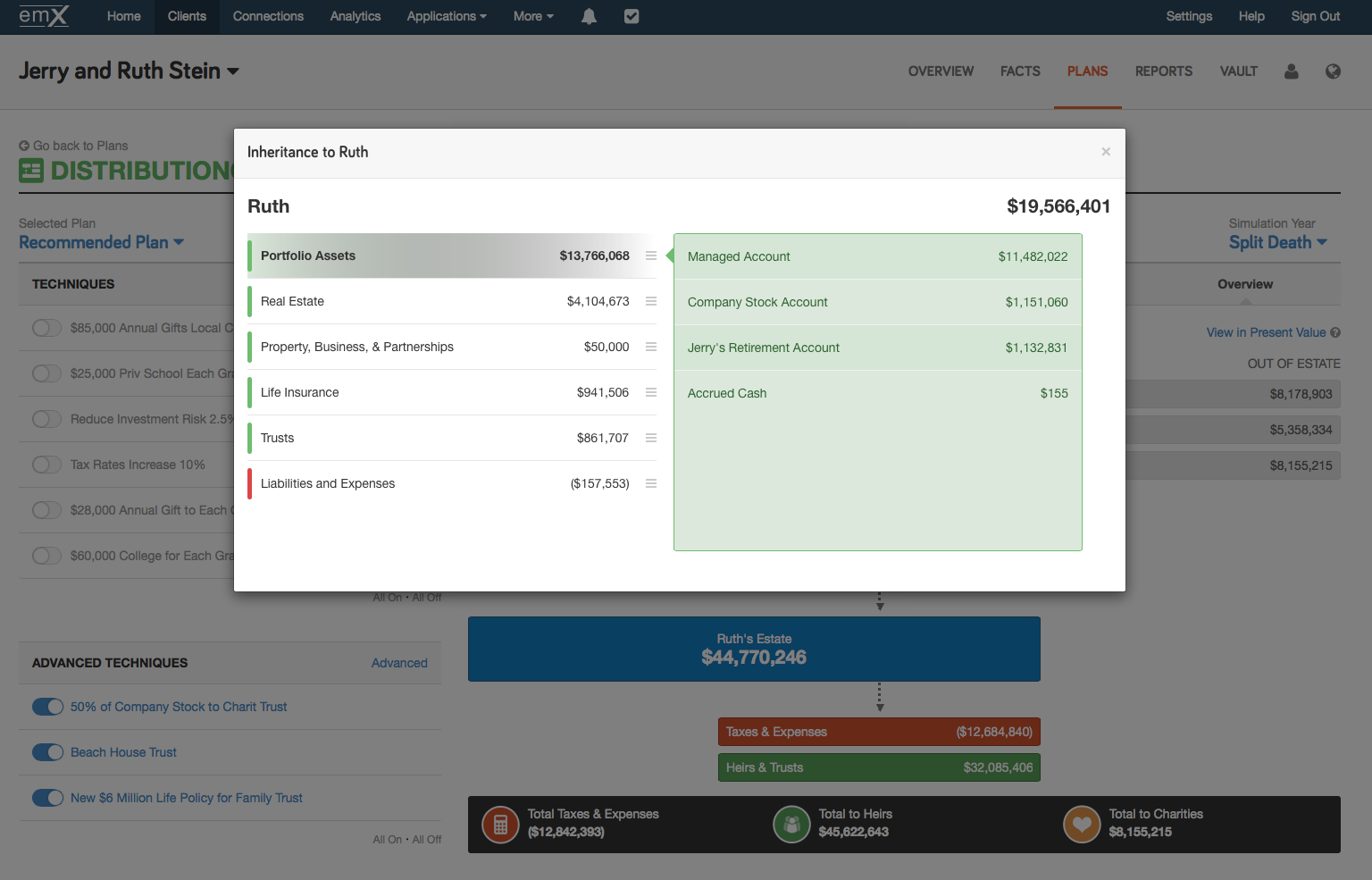This screenshot has width=1372, height=880.
Task: Select the Life Insurance asset row
Action: click(452, 392)
